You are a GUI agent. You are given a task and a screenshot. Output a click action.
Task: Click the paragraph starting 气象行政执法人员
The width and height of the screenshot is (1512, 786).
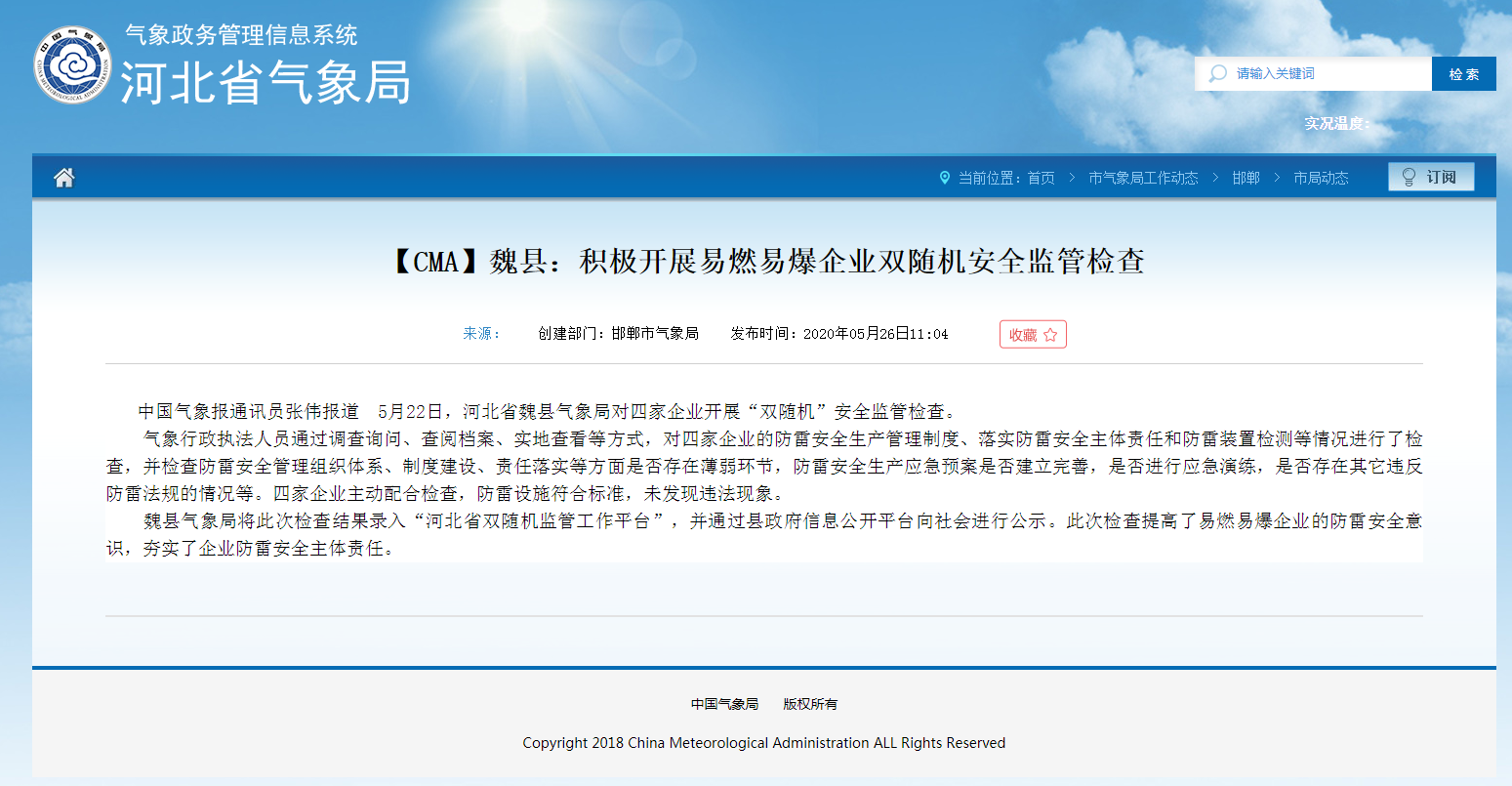coord(764,467)
